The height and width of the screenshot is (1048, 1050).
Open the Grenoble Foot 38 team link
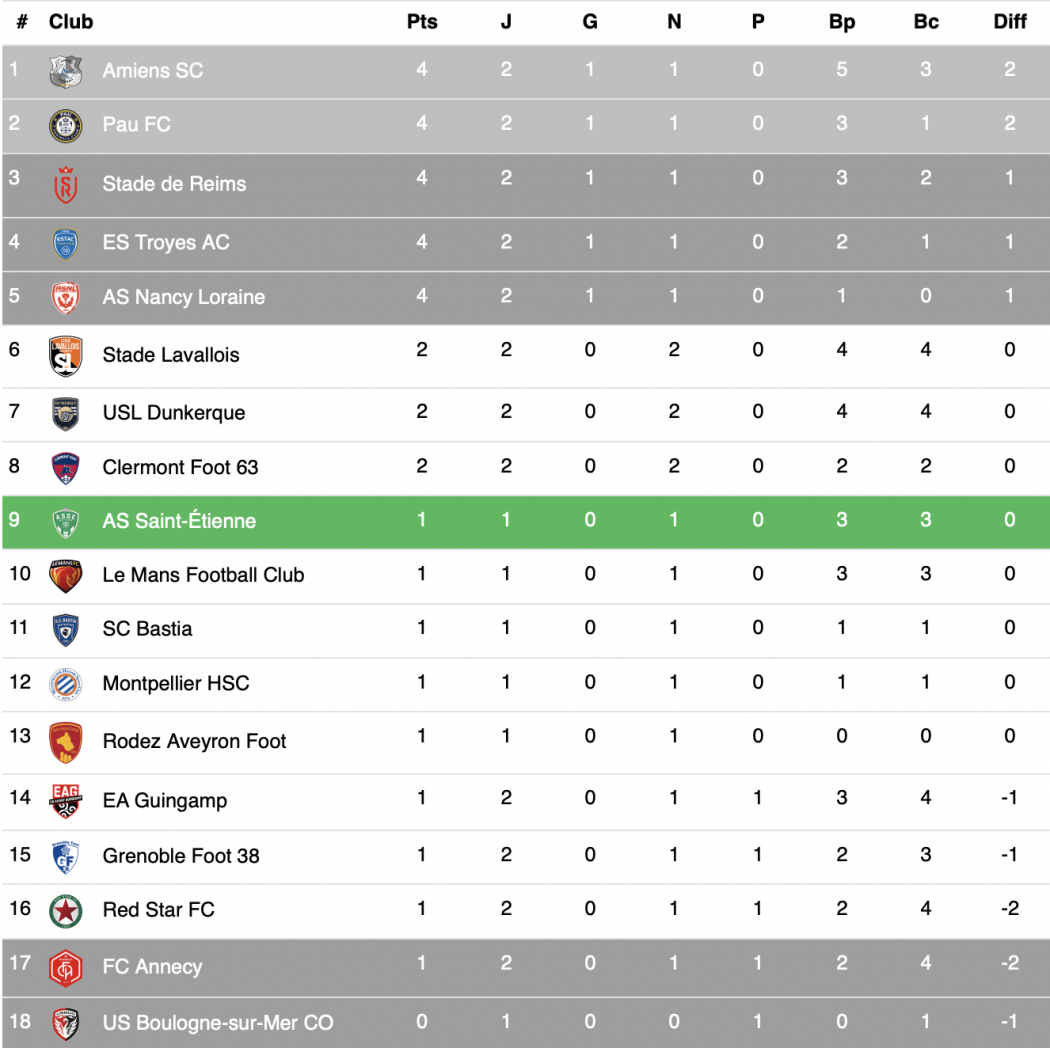tap(181, 856)
